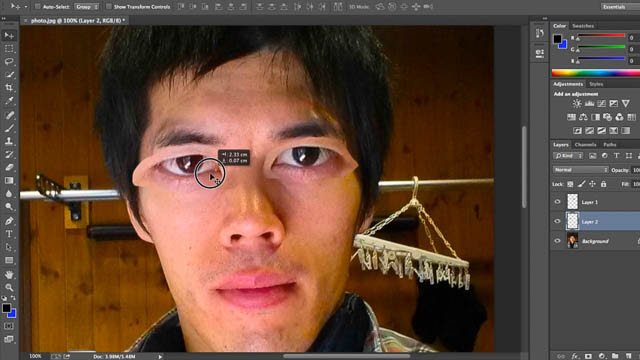640x360 pixels.
Task: Select the Horizontal Type tool
Action: (x=9, y=234)
